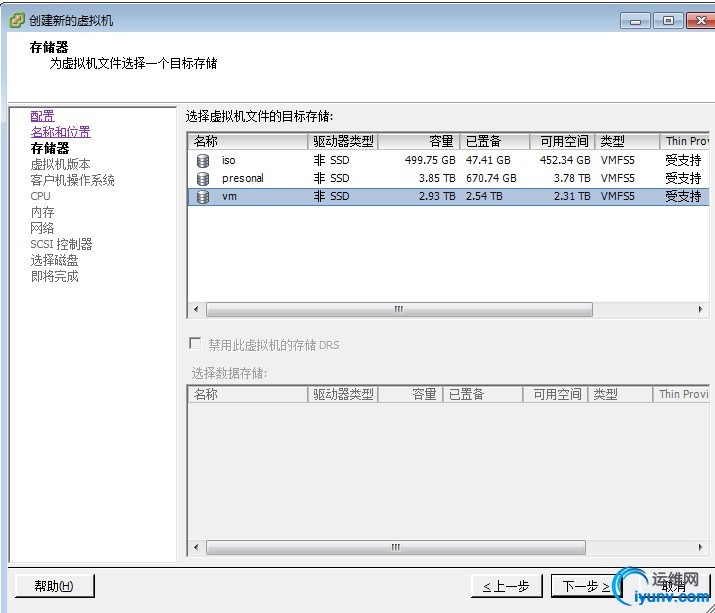This screenshot has height=613, width=715.
Task: Open the 配置 step link
Action: 42,116
